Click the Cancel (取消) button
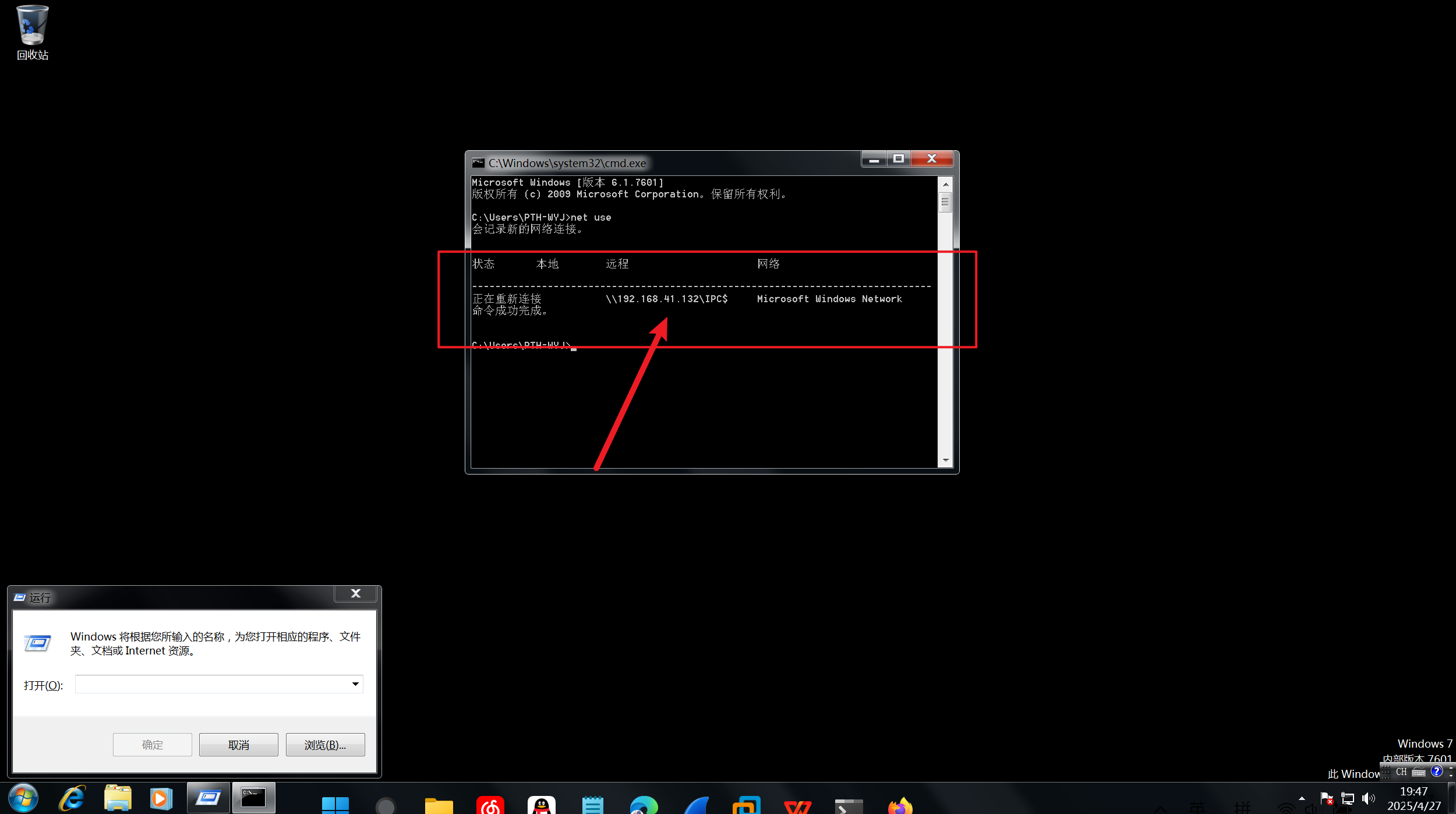This screenshot has height=814, width=1456. (238, 745)
